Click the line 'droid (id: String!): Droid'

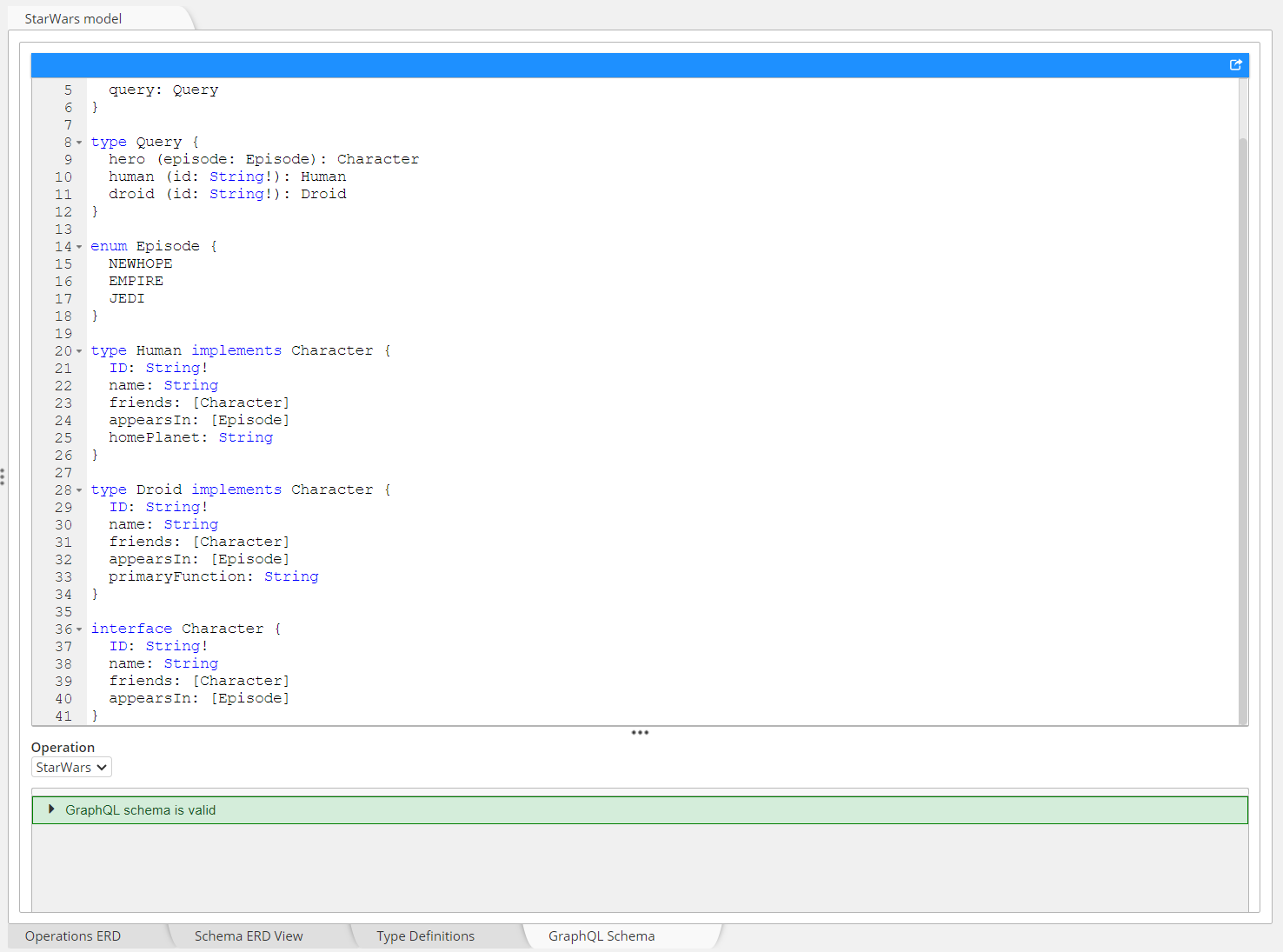pyautogui.click(x=227, y=194)
